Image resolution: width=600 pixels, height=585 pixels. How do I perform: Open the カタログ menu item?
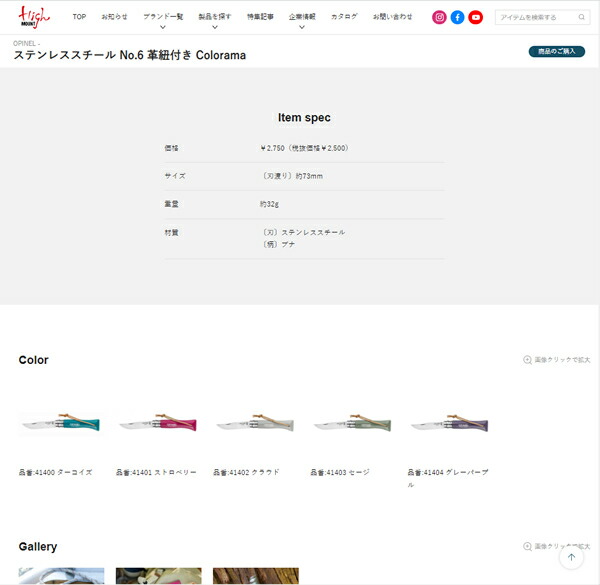point(344,17)
